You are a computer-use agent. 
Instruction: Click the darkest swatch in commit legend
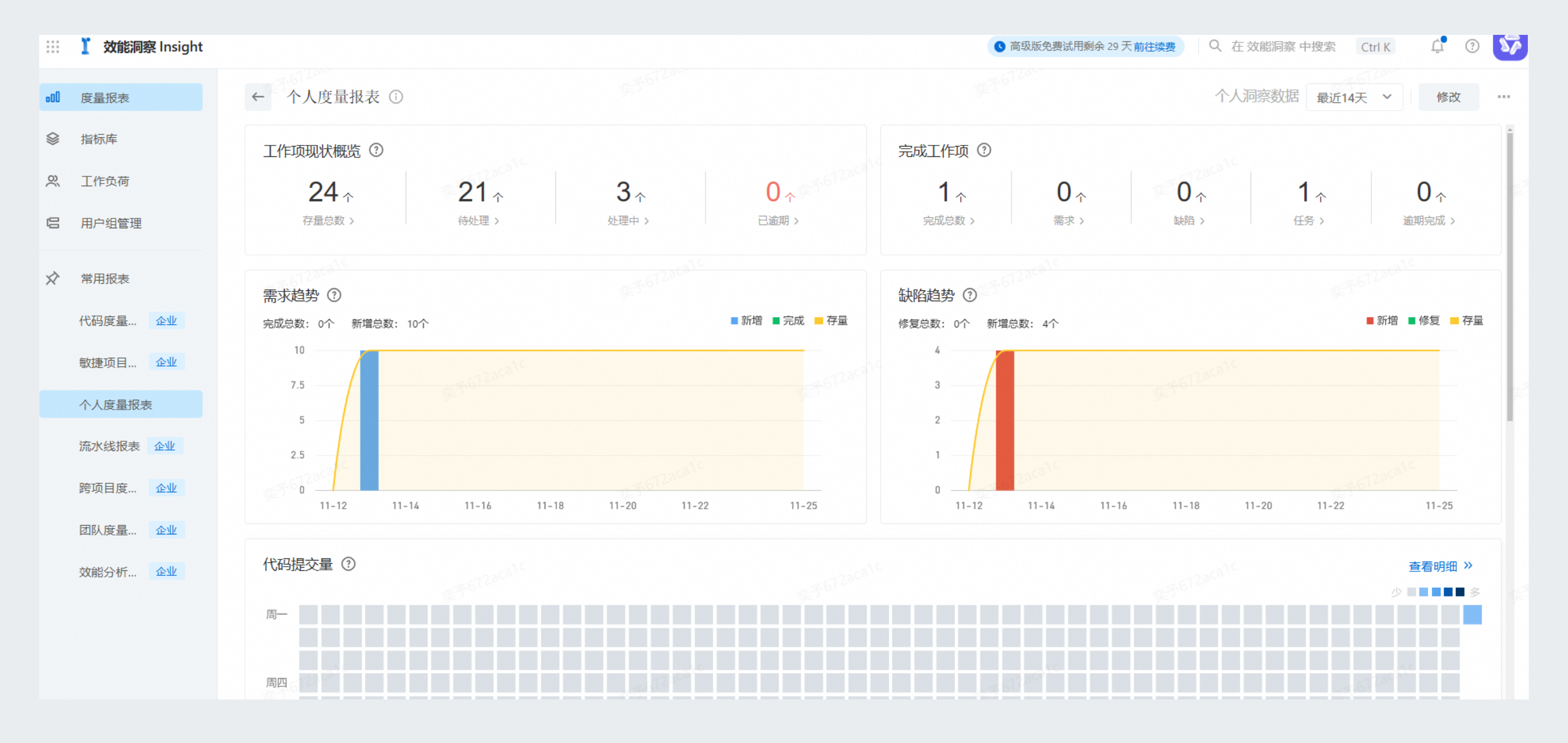click(1460, 592)
